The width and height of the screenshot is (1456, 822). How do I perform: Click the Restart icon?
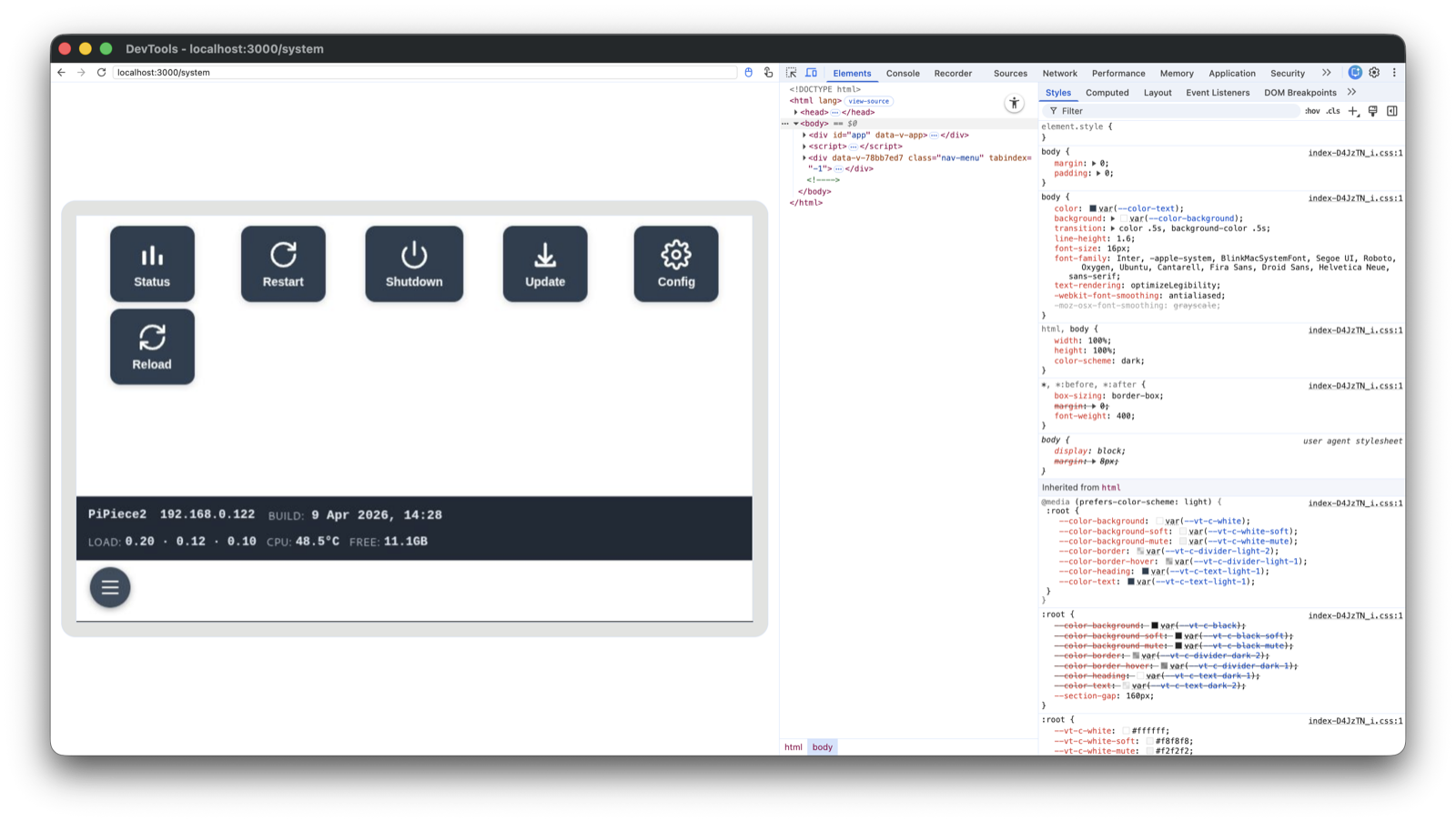283,254
